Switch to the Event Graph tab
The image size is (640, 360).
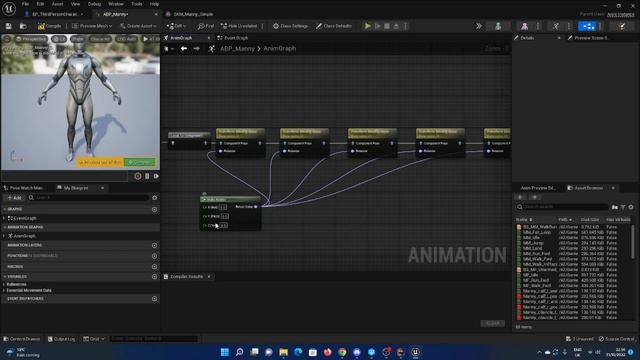click(233, 38)
